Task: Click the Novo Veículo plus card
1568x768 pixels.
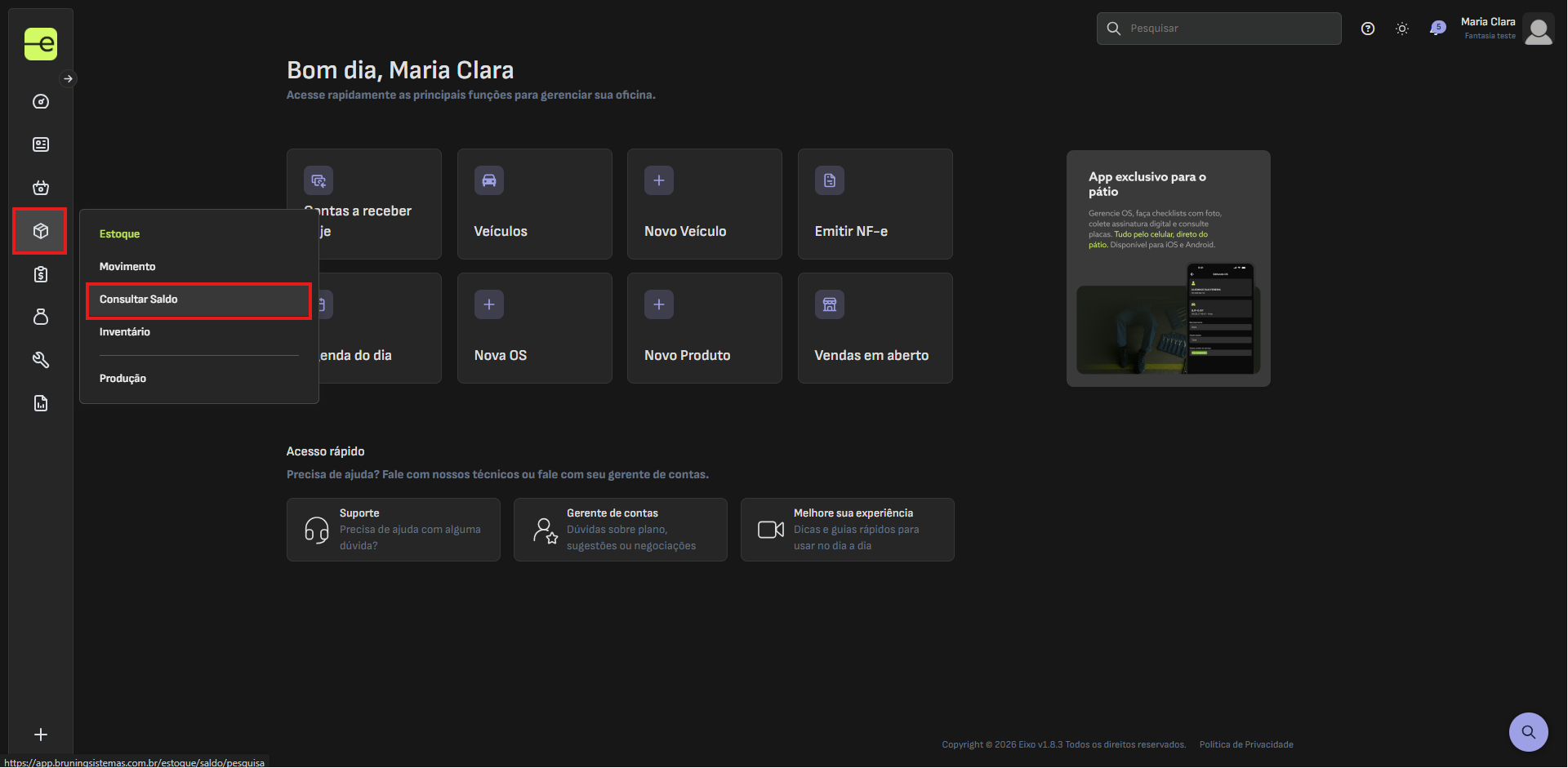Action: coord(705,204)
